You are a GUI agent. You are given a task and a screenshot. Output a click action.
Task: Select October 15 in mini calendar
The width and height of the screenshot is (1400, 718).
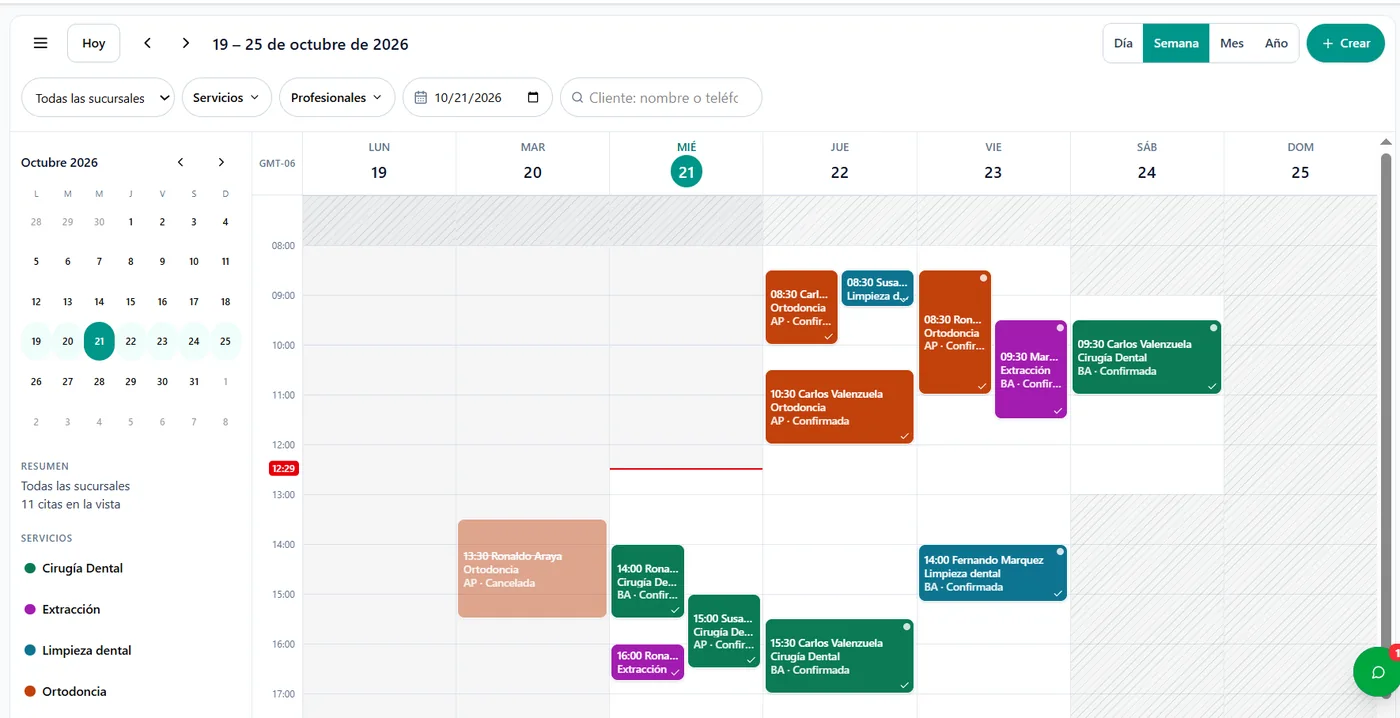tap(130, 302)
